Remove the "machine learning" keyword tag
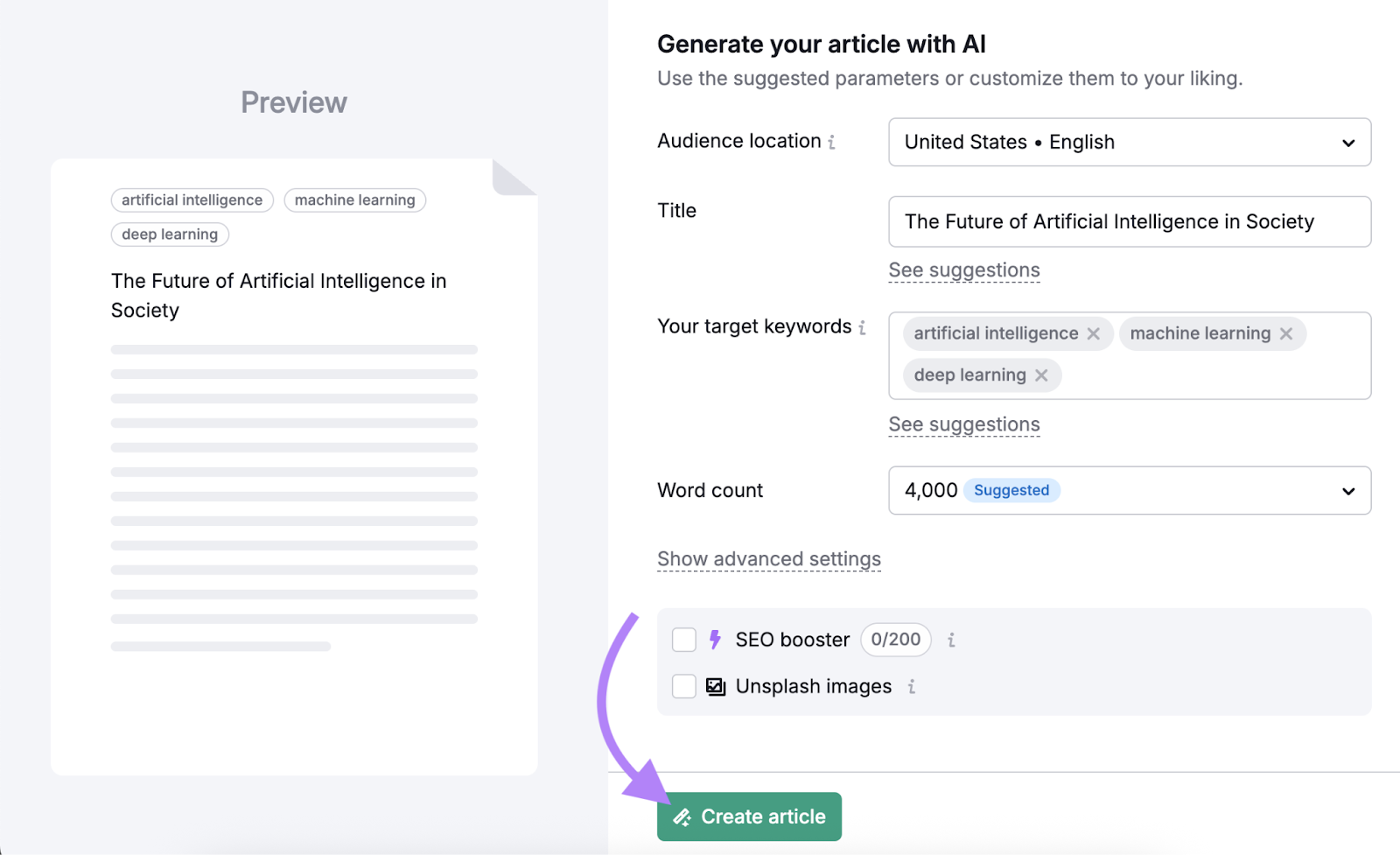This screenshot has width=1400, height=855. pyautogui.click(x=1285, y=333)
